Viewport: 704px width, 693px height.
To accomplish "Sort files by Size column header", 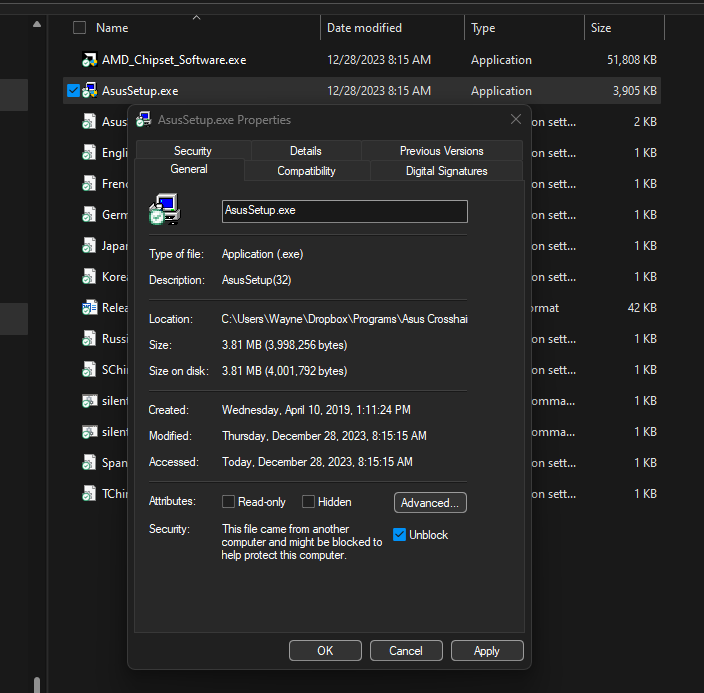I will pos(601,28).
